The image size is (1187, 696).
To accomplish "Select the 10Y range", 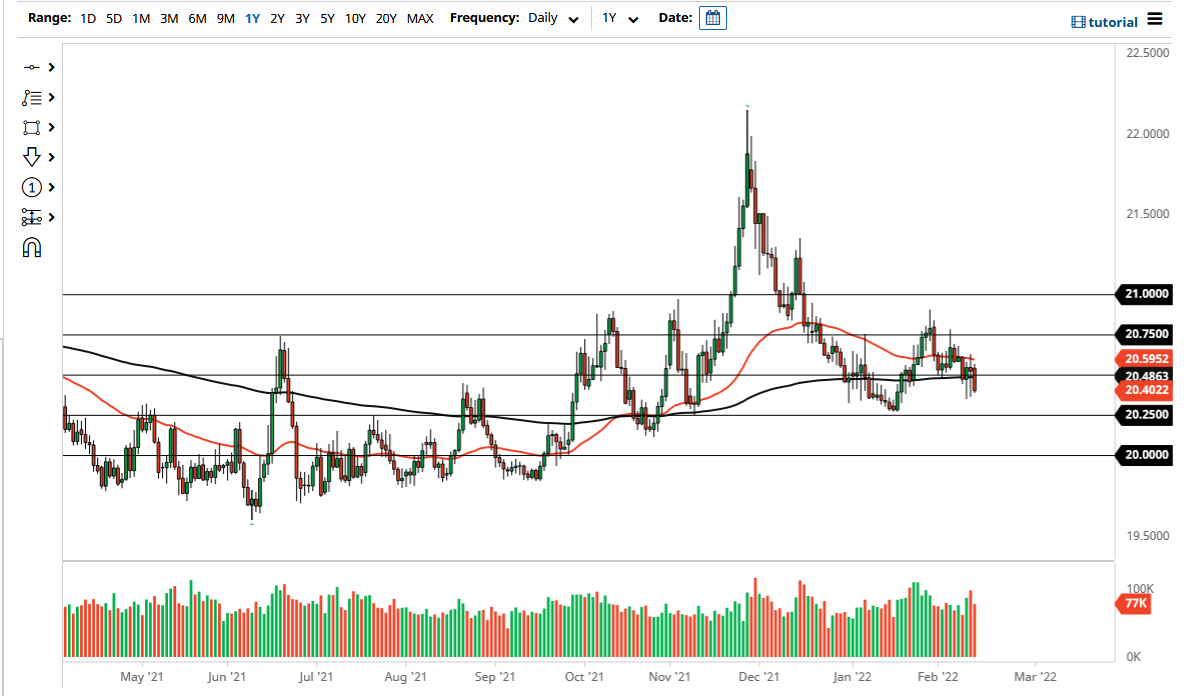I will click(x=355, y=18).
